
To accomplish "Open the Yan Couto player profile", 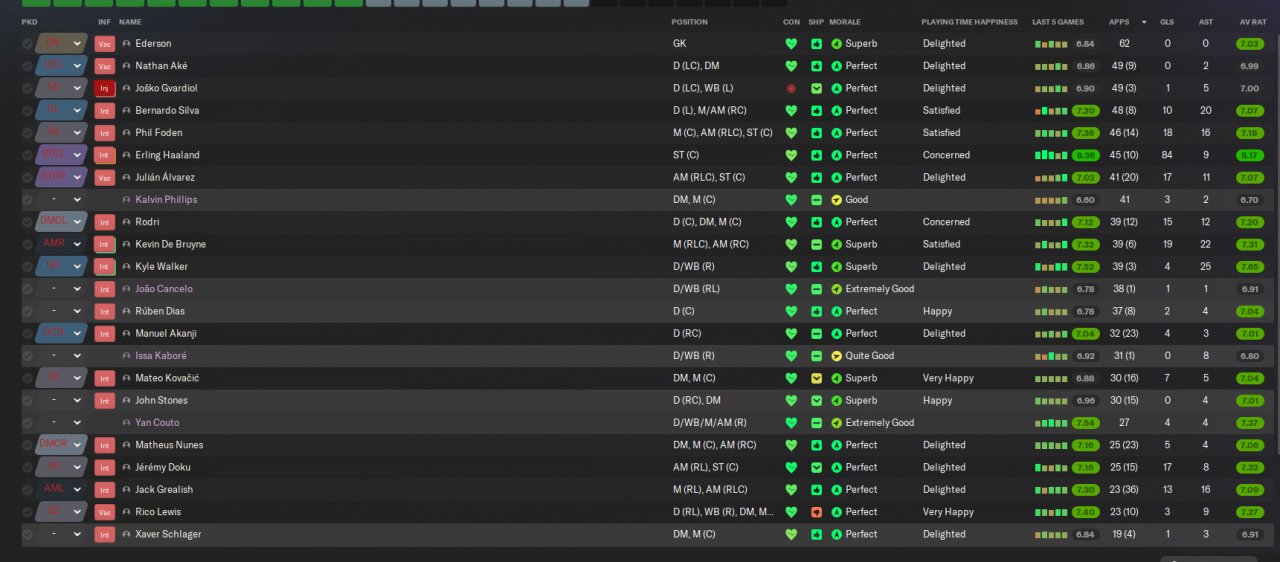I will (x=158, y=423).
